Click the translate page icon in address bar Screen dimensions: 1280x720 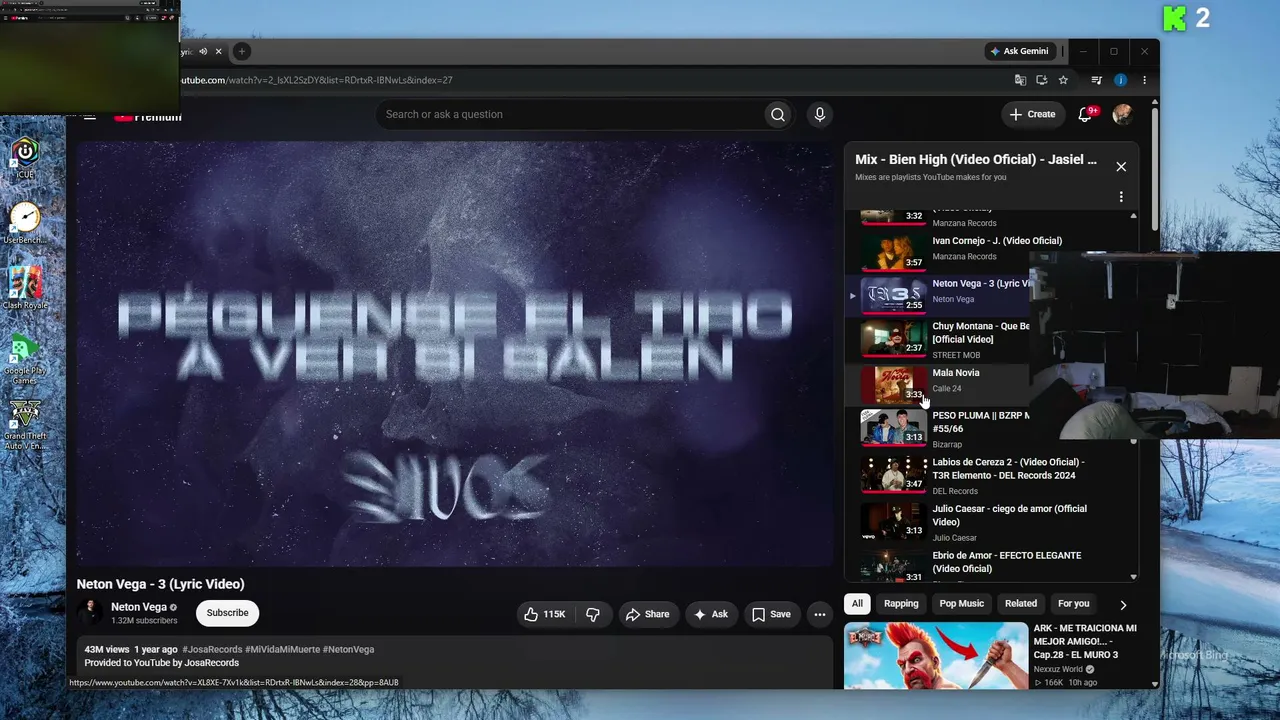click(1020, 80)
